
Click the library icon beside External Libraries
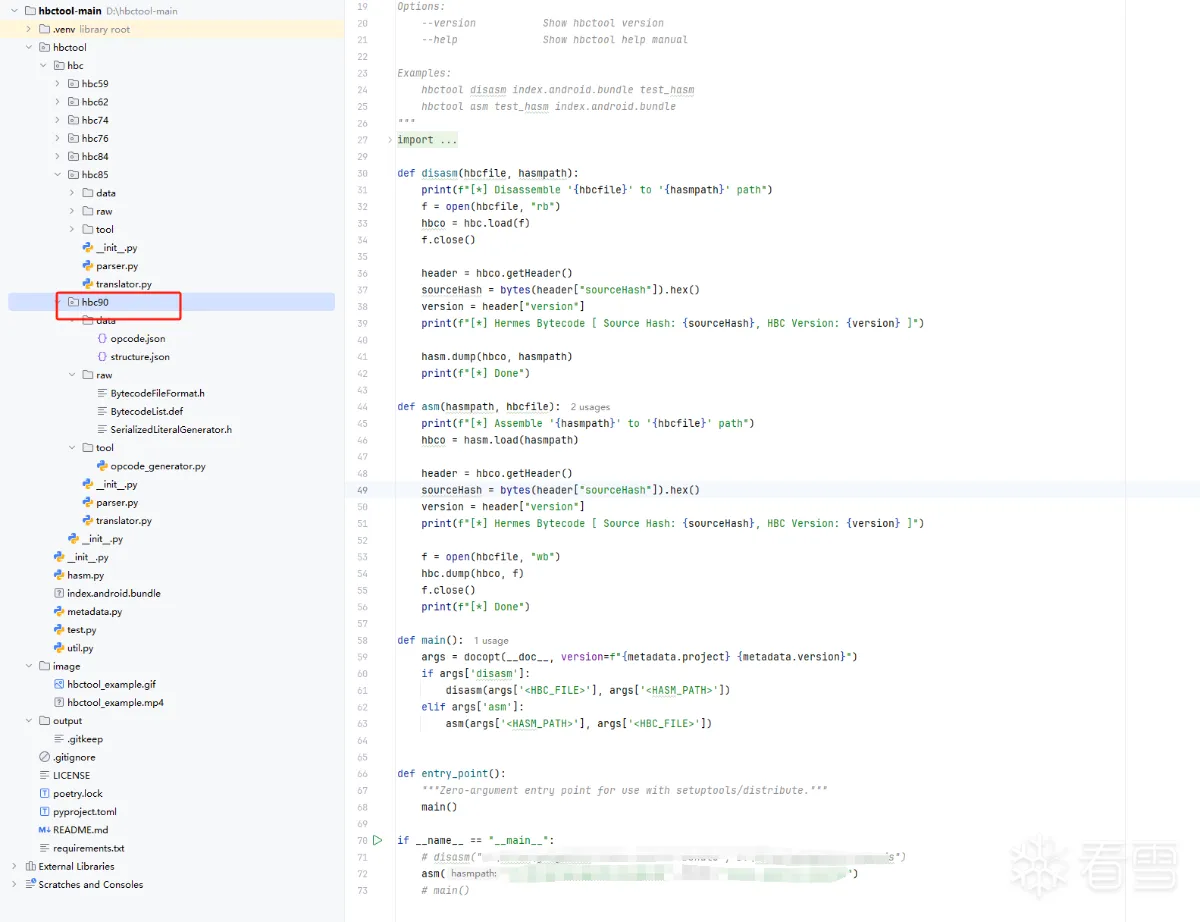tap(30, 866)
